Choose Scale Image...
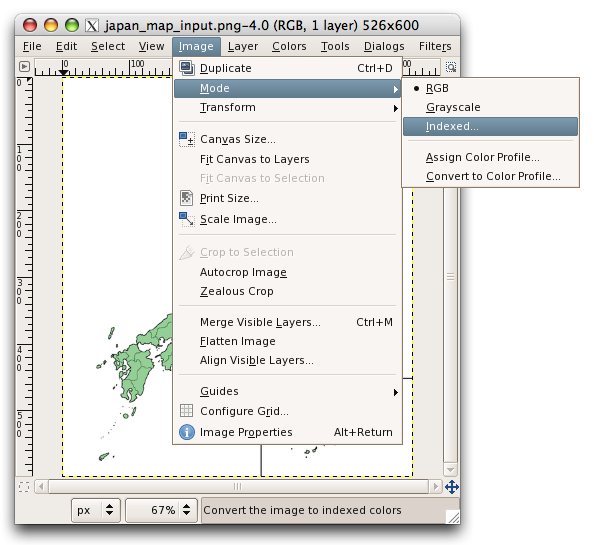 (287, 219)
